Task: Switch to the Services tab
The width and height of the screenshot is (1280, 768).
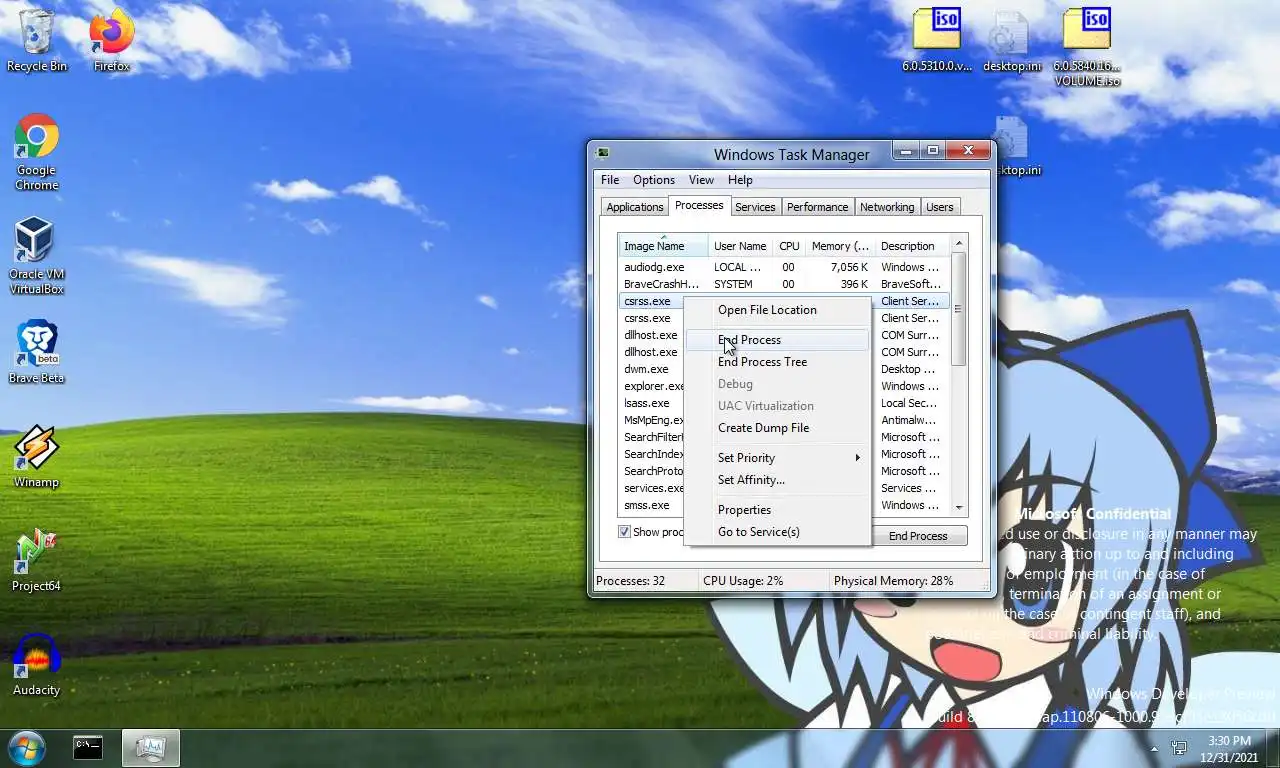Action: 755,207
